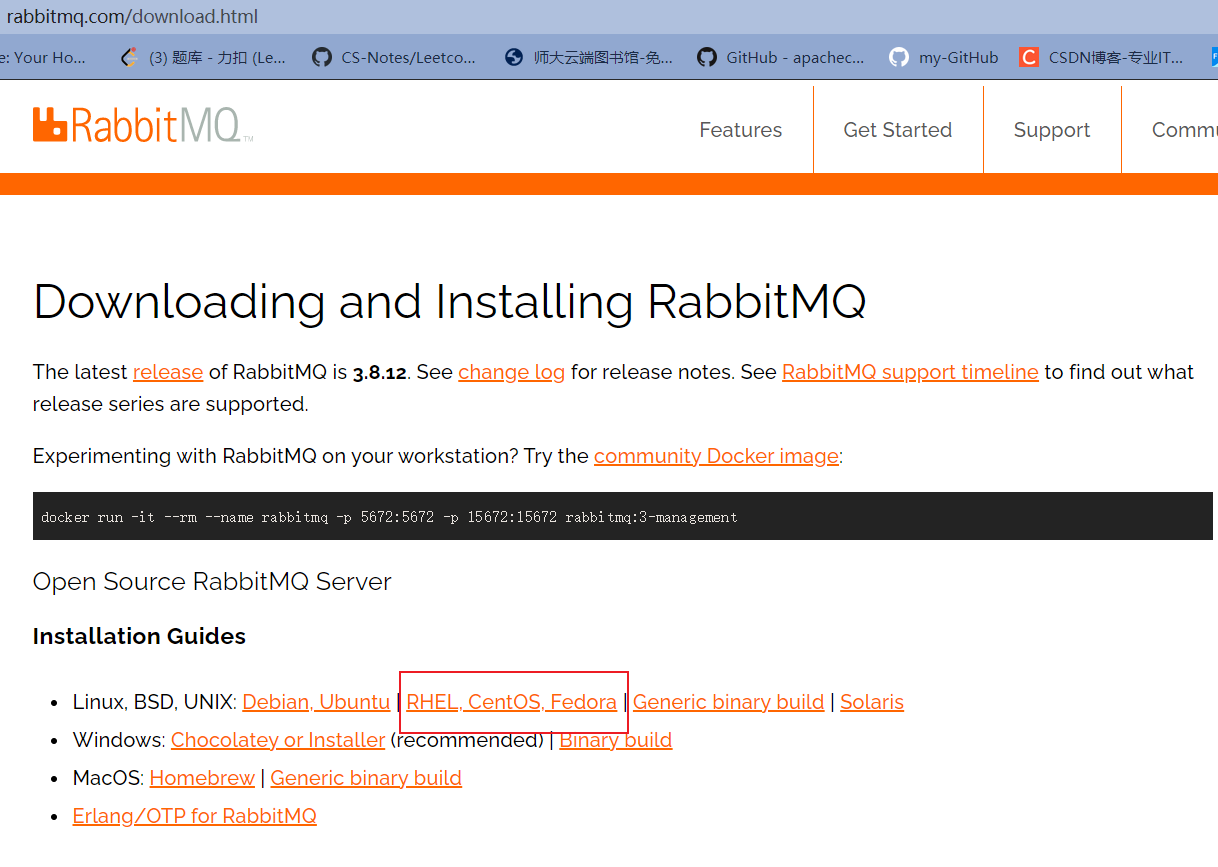This screenshot has height=867, width=1218.
Task: Click the release link
Action: click(x=168, y=372)
